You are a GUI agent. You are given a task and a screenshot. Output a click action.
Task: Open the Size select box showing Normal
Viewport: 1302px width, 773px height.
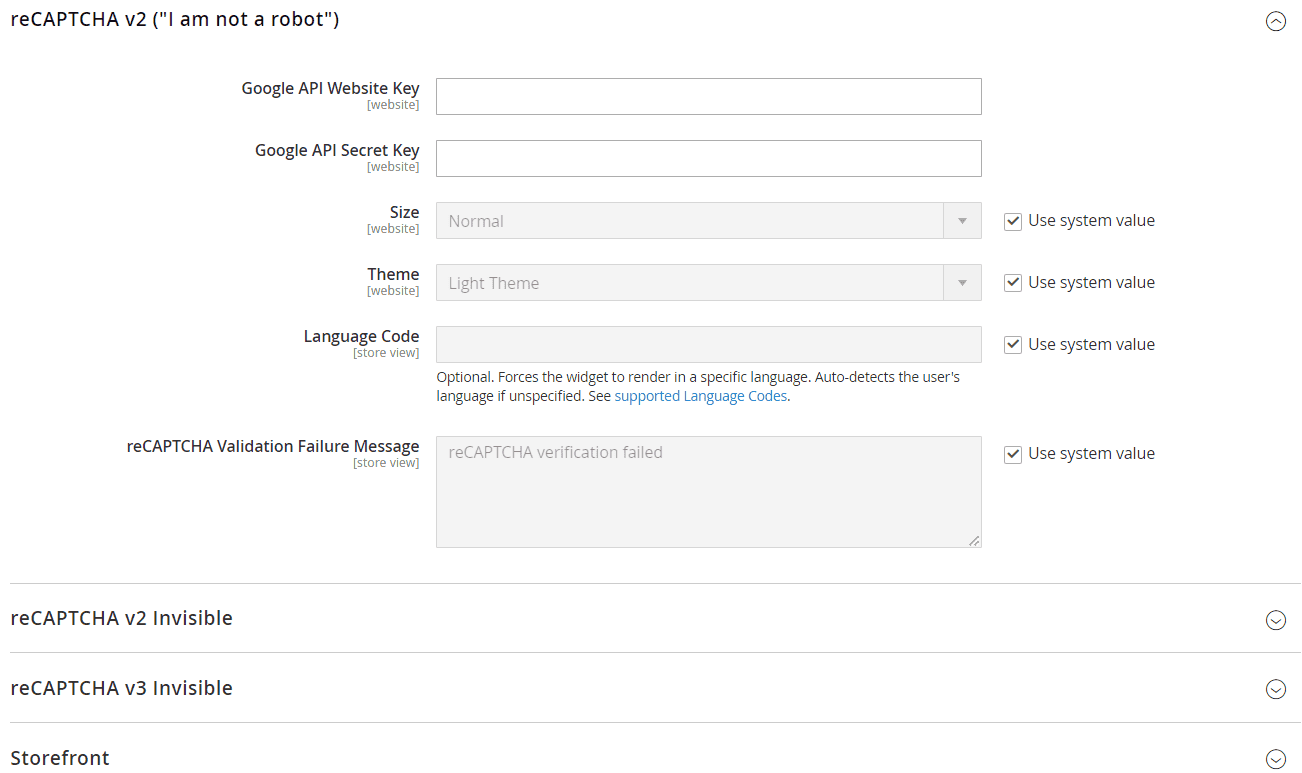coord(690,221)
